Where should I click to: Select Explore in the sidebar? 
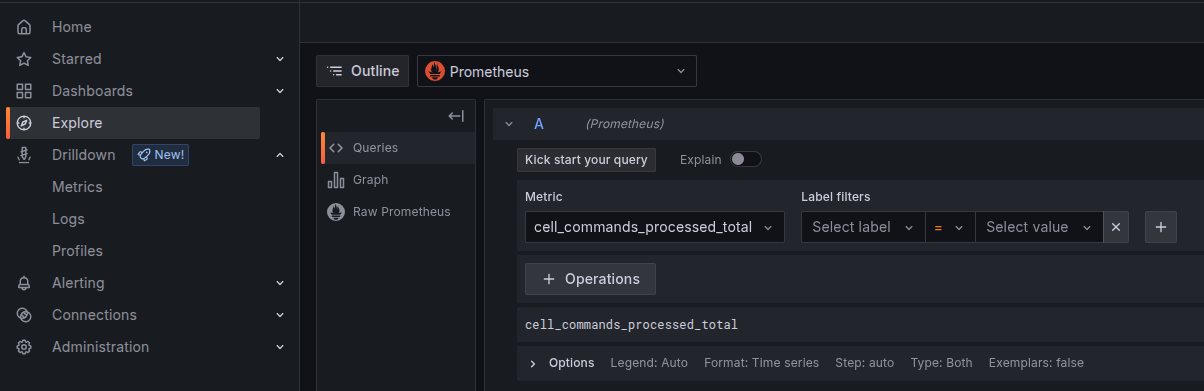tap(132, 123)
